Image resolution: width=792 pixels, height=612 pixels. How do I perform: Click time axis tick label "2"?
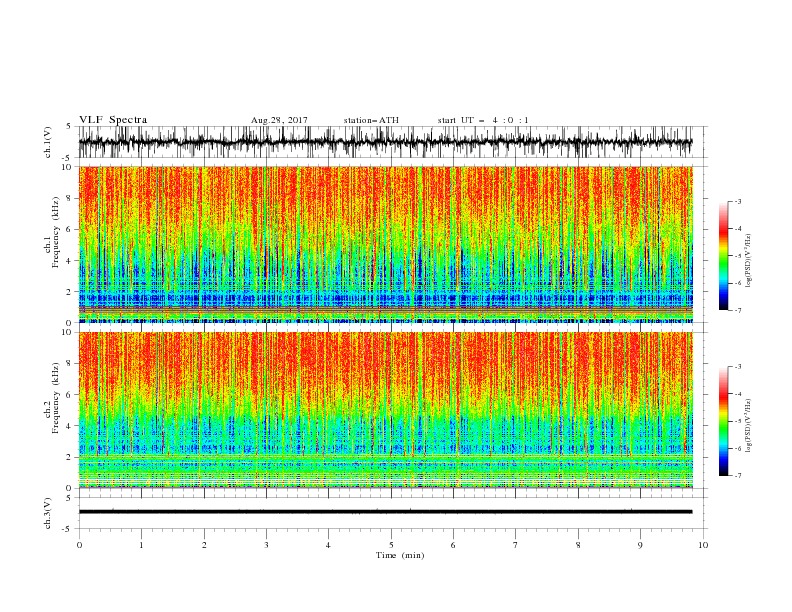coord(204,545)
